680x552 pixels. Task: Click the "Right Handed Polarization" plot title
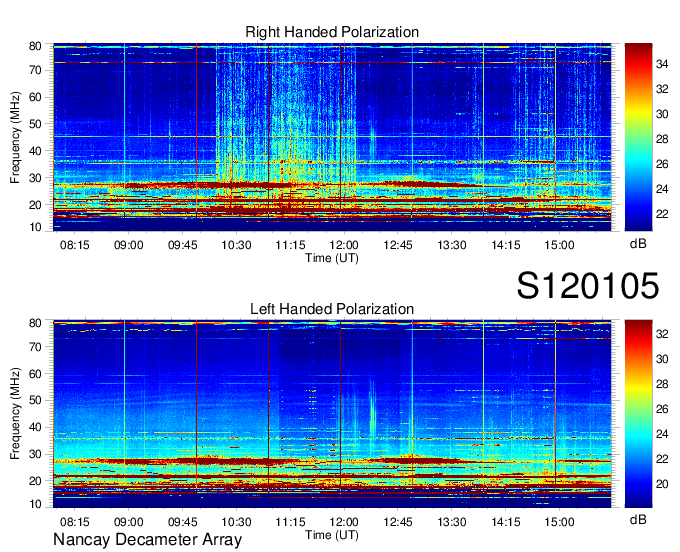[x=332, y=32]
